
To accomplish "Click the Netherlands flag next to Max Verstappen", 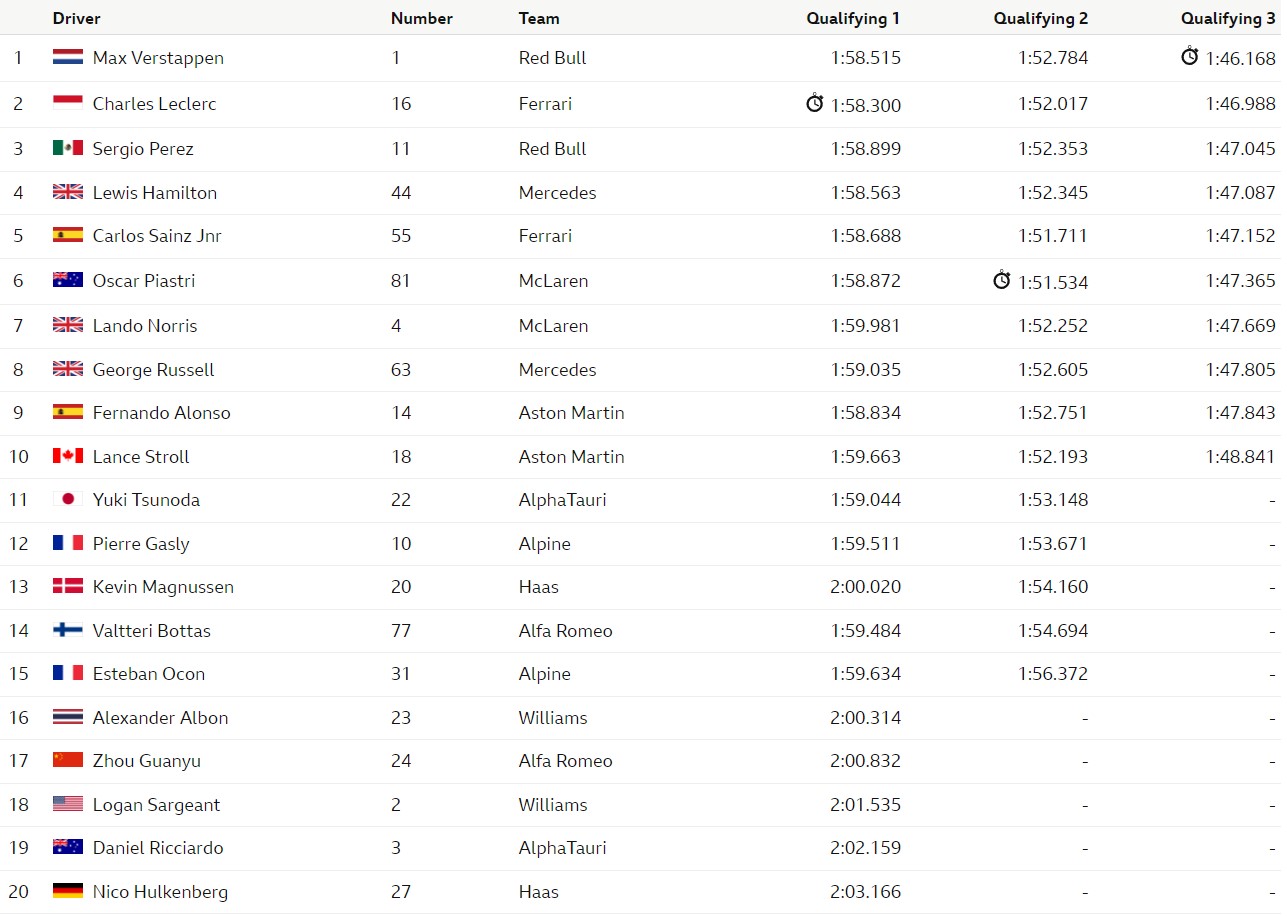I will (68, 58).
